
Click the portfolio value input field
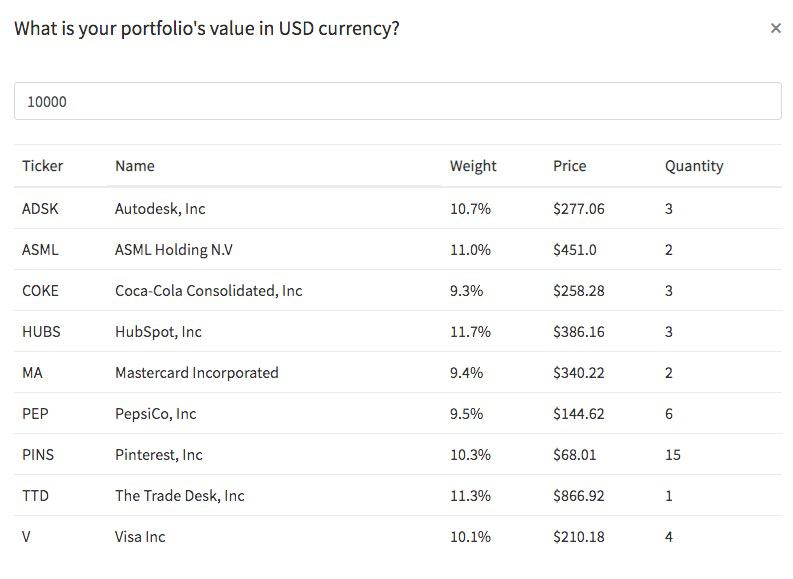tap(397, 101)
